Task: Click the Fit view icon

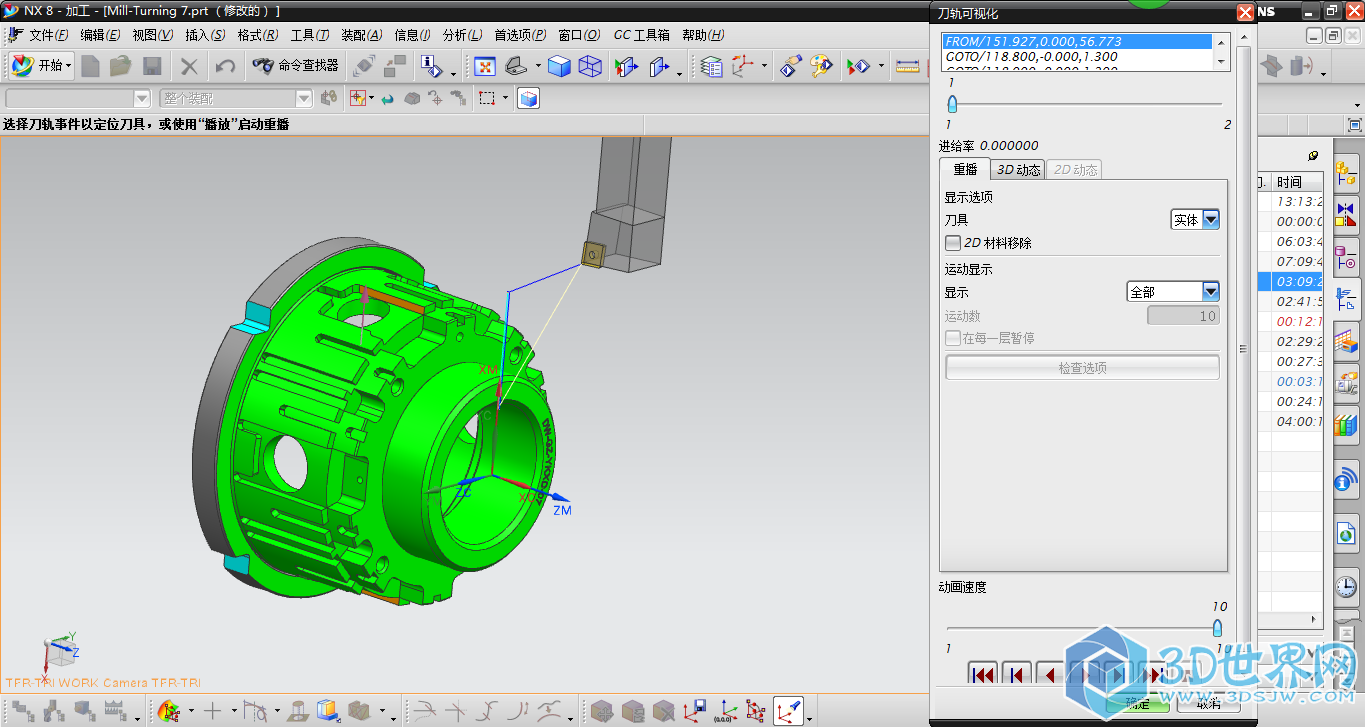Action: tap(485, 67)
